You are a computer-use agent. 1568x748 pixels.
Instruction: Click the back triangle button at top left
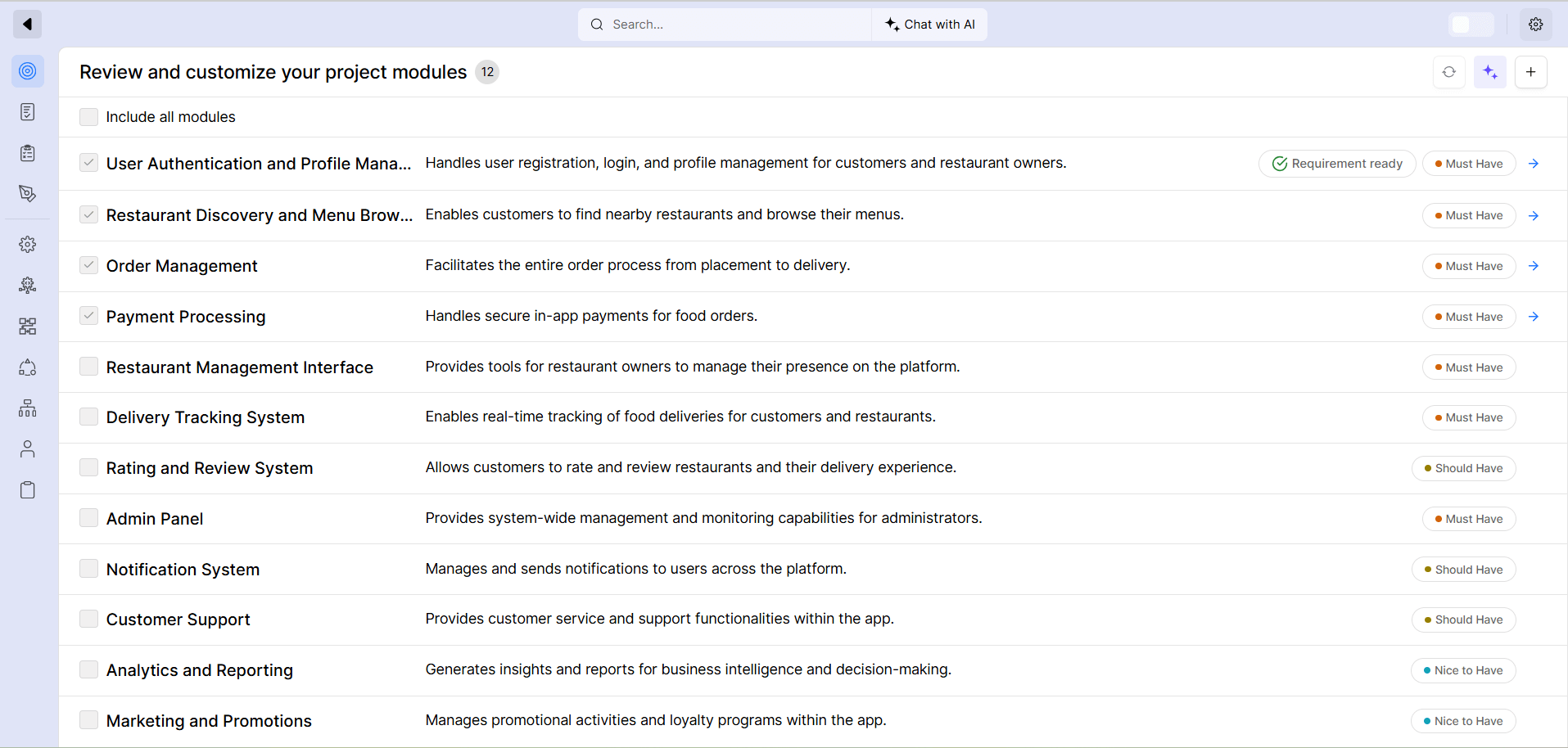[27, 25]
